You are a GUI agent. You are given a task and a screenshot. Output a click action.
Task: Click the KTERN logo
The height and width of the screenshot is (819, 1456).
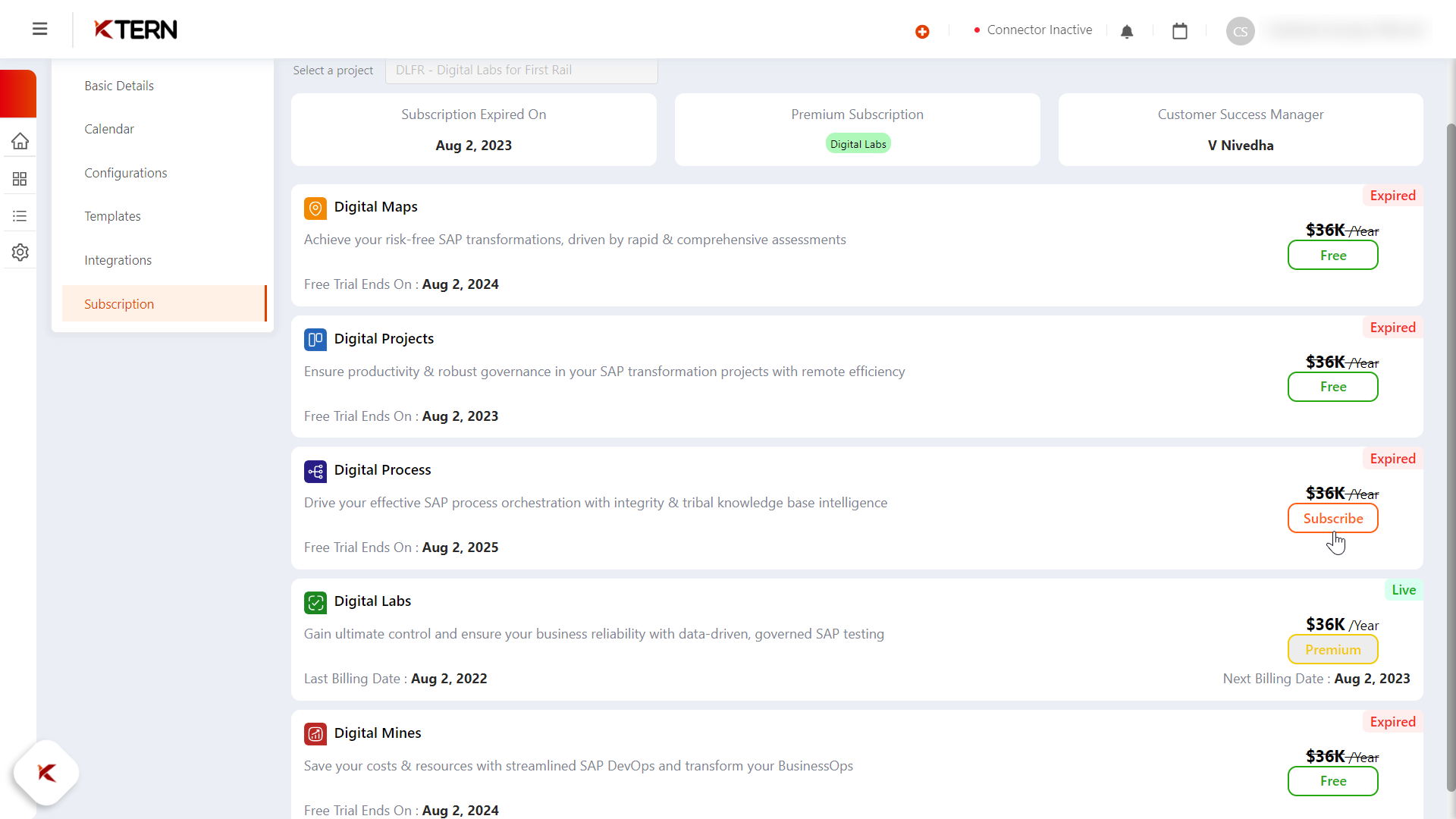click(x=136, y=30)
